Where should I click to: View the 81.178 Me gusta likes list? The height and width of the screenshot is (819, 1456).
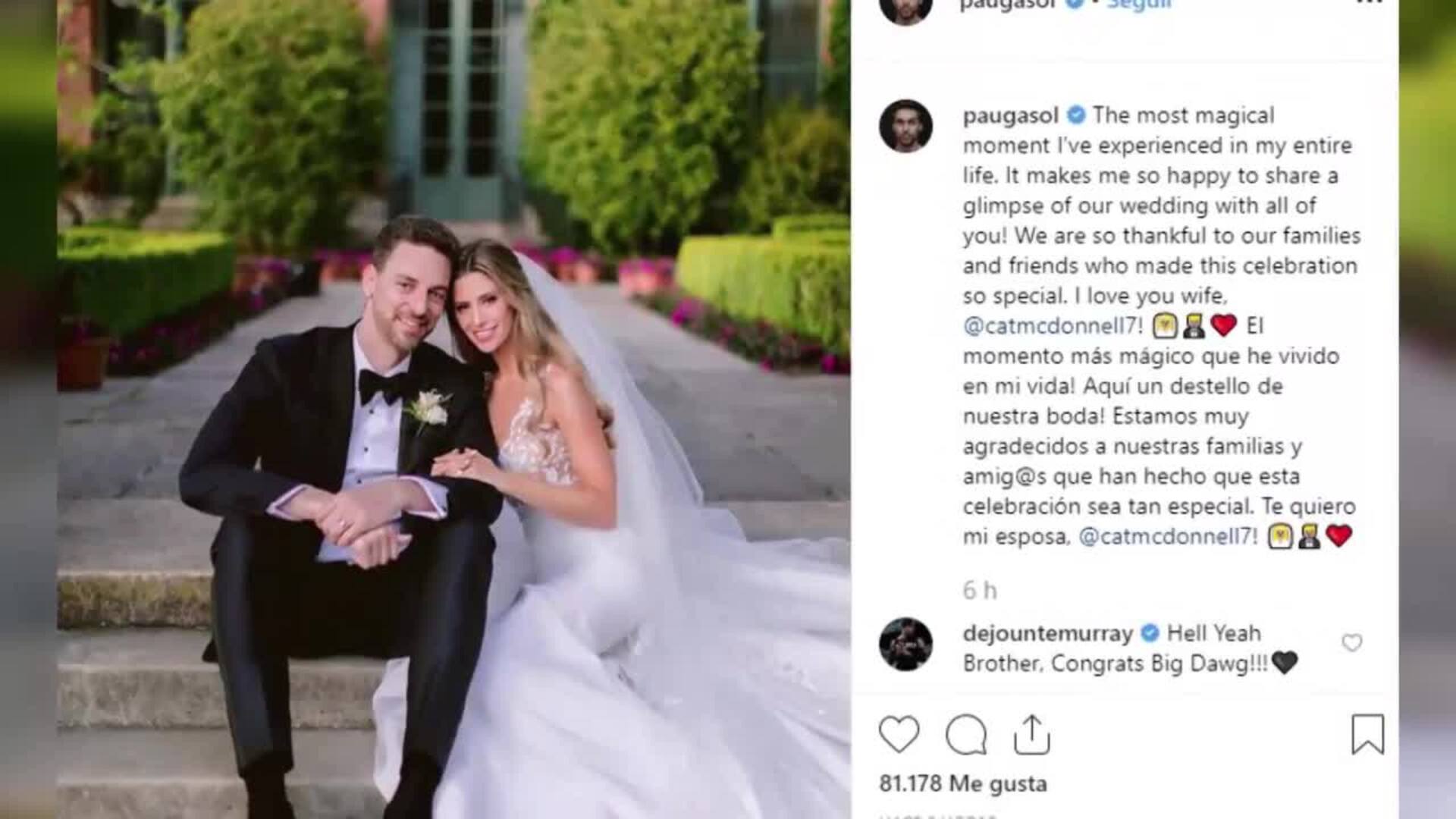[963, 783]
